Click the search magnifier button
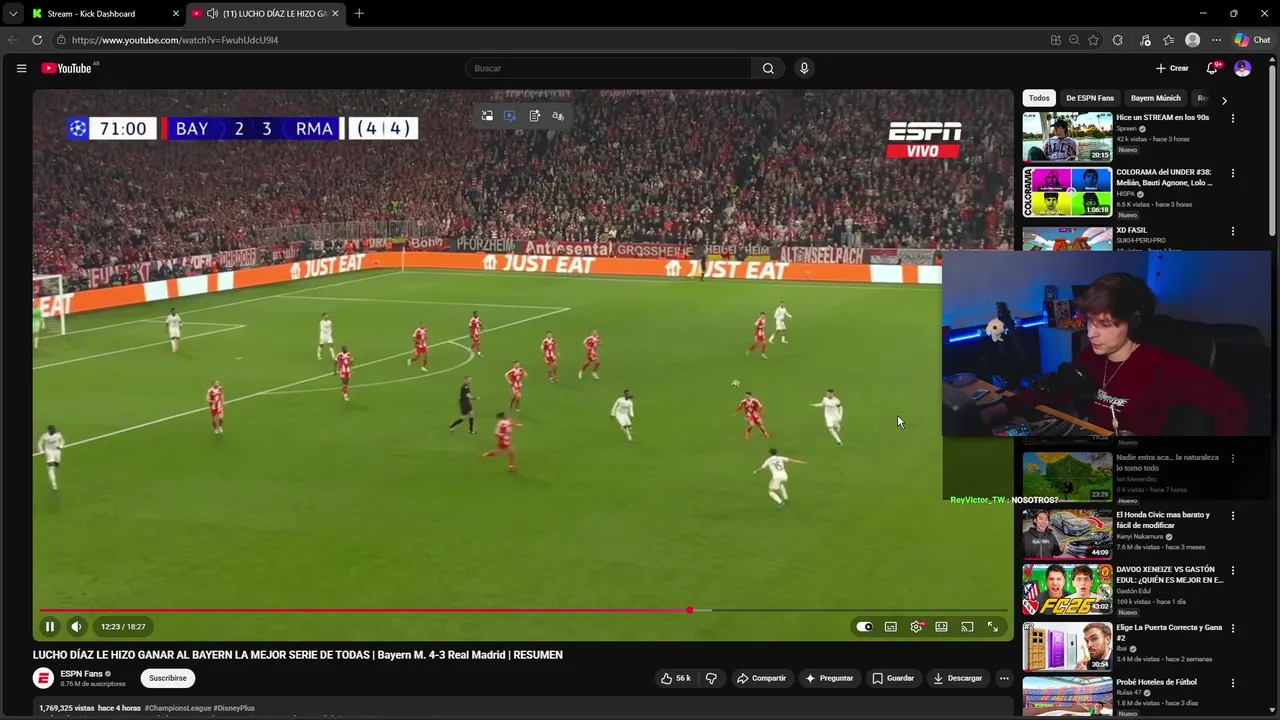1280x720 pixels. (768, 68)
